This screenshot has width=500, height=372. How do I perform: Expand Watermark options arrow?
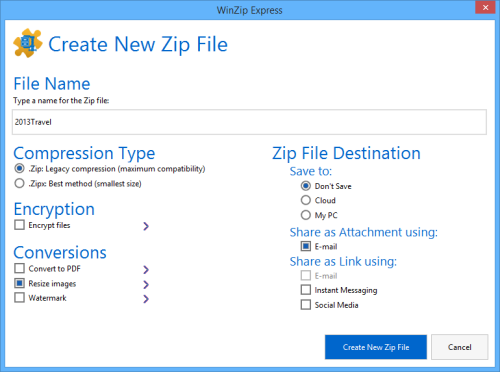(x=146, y=299)
